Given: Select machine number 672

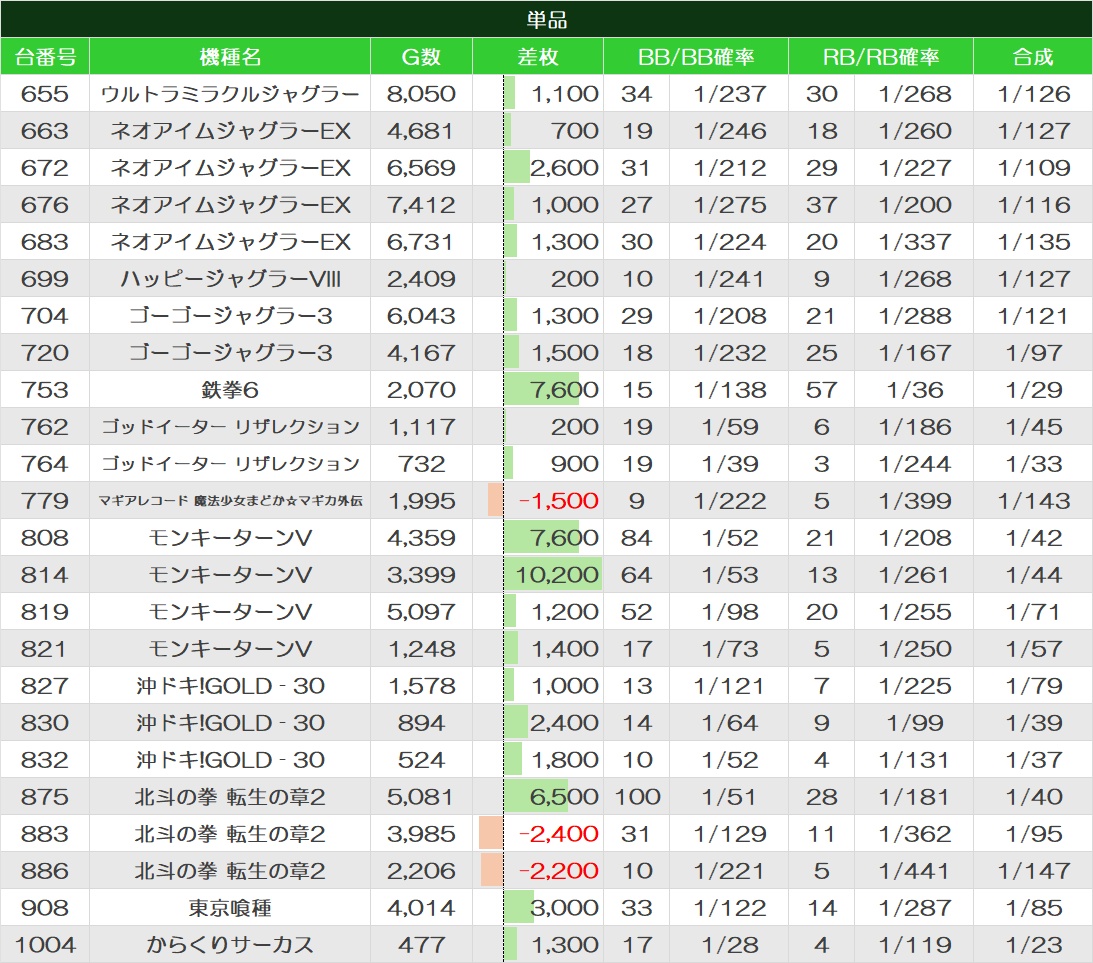Looking at the screenshot, I should [x=45, y=168].
